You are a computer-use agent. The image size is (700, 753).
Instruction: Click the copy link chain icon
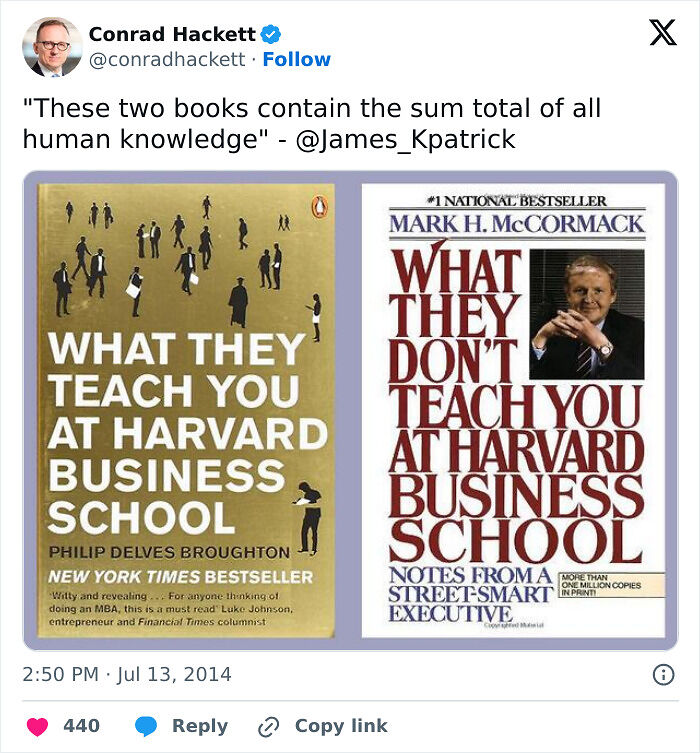268,727
